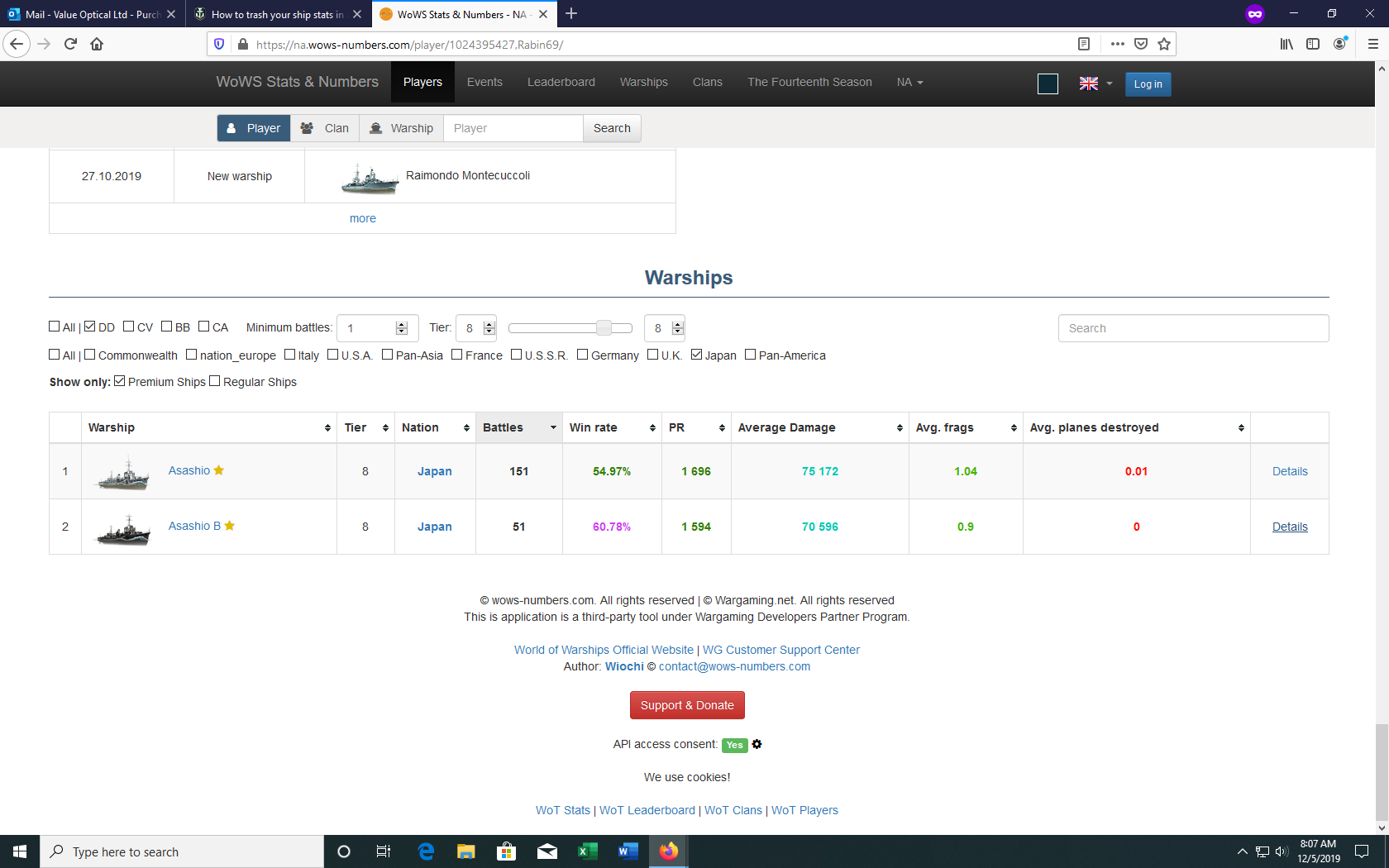1389x868 pixels.
Task: Open the Leaderboard menu item
Action: tap(561, 82)
